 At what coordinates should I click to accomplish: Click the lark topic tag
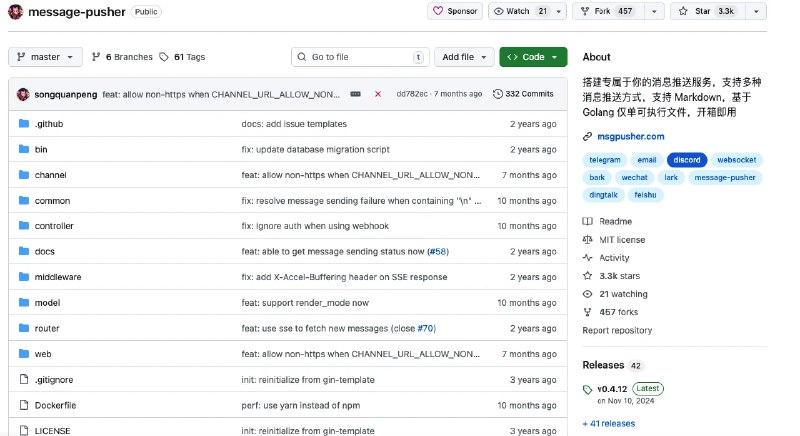[671, 177]
